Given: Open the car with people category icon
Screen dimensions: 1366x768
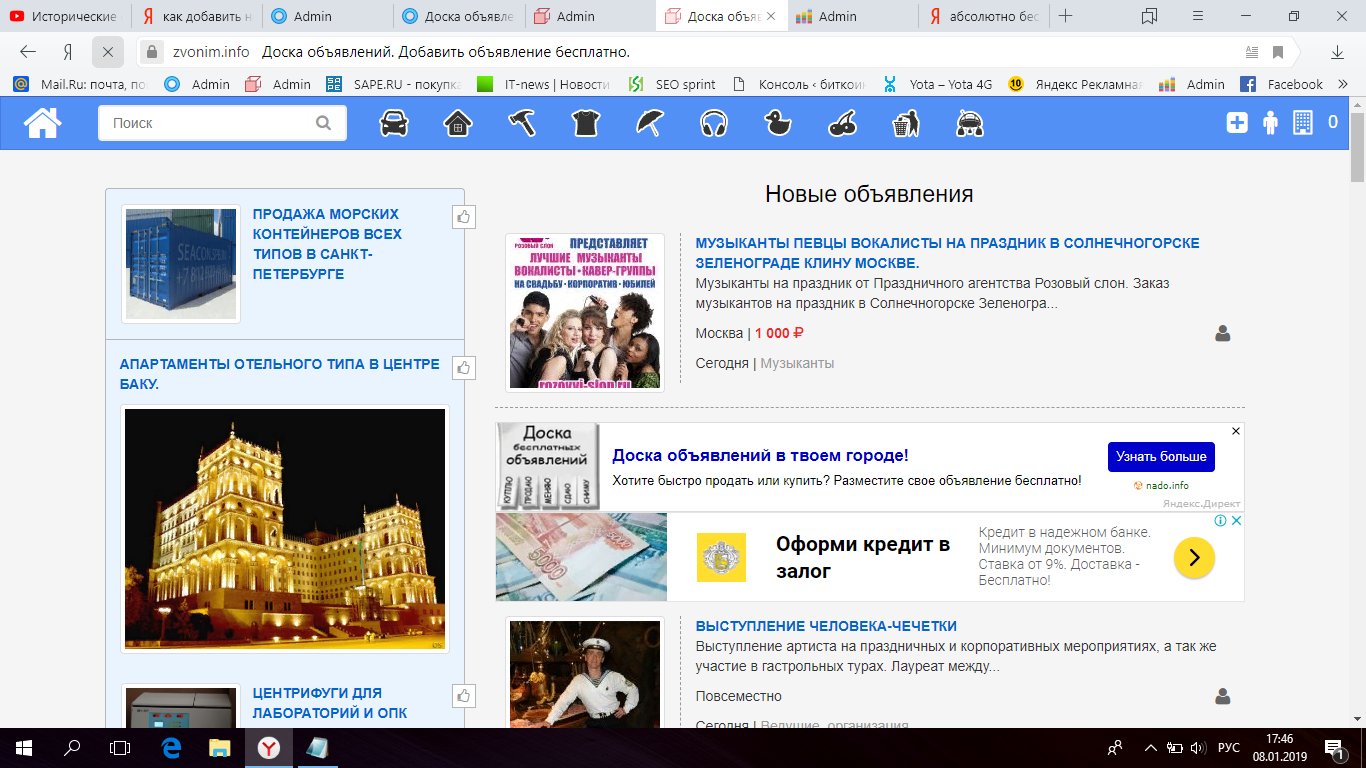Looking at the screenshot, I should [x=970, y=123].
